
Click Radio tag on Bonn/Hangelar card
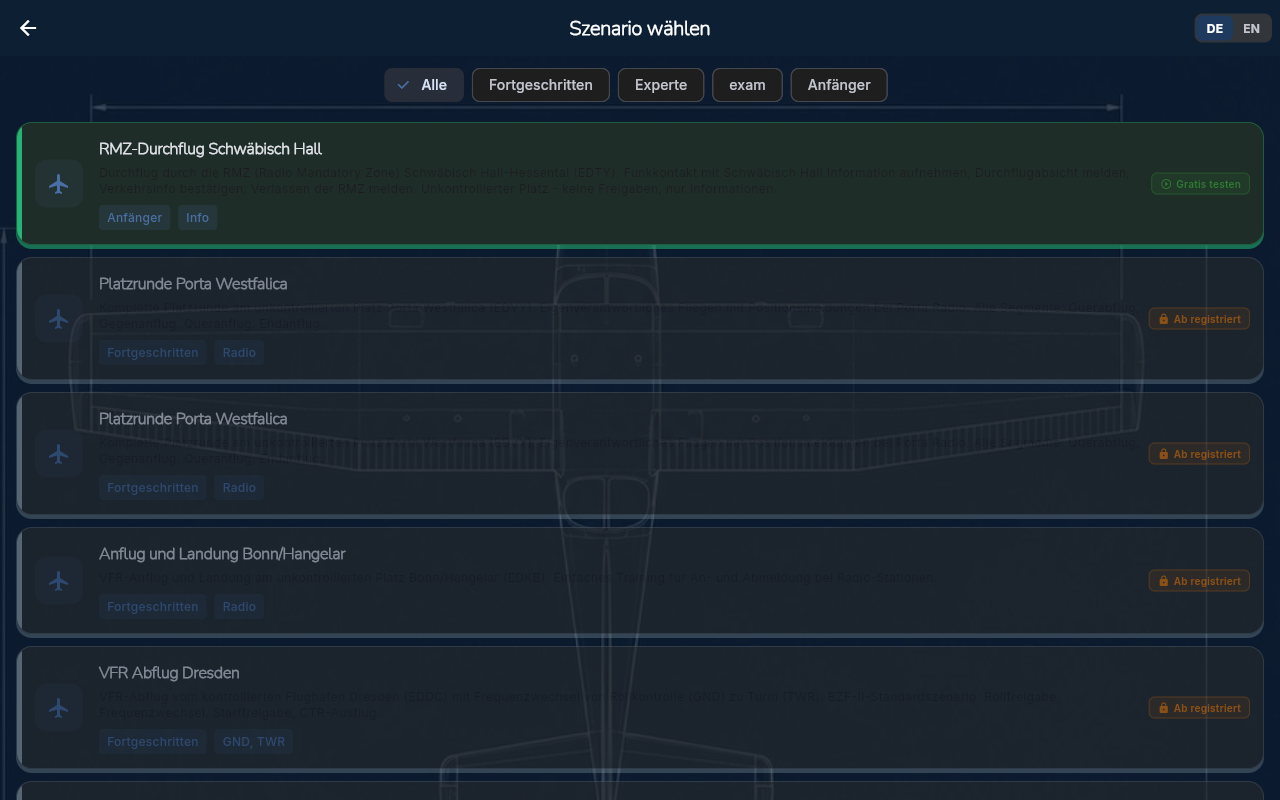click(239, 607)
